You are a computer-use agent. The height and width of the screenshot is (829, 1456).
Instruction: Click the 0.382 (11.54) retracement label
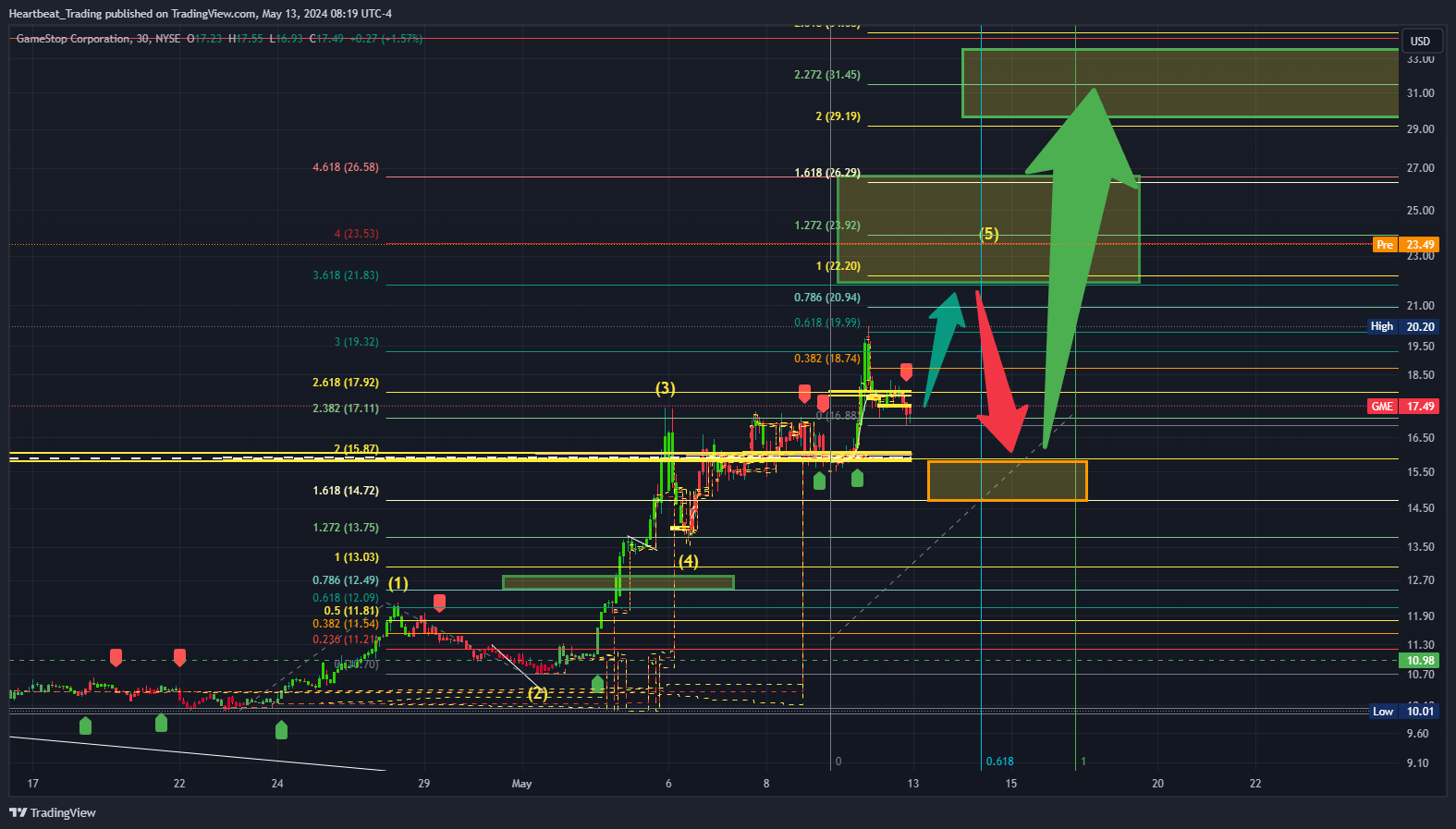tap(346, 624)
